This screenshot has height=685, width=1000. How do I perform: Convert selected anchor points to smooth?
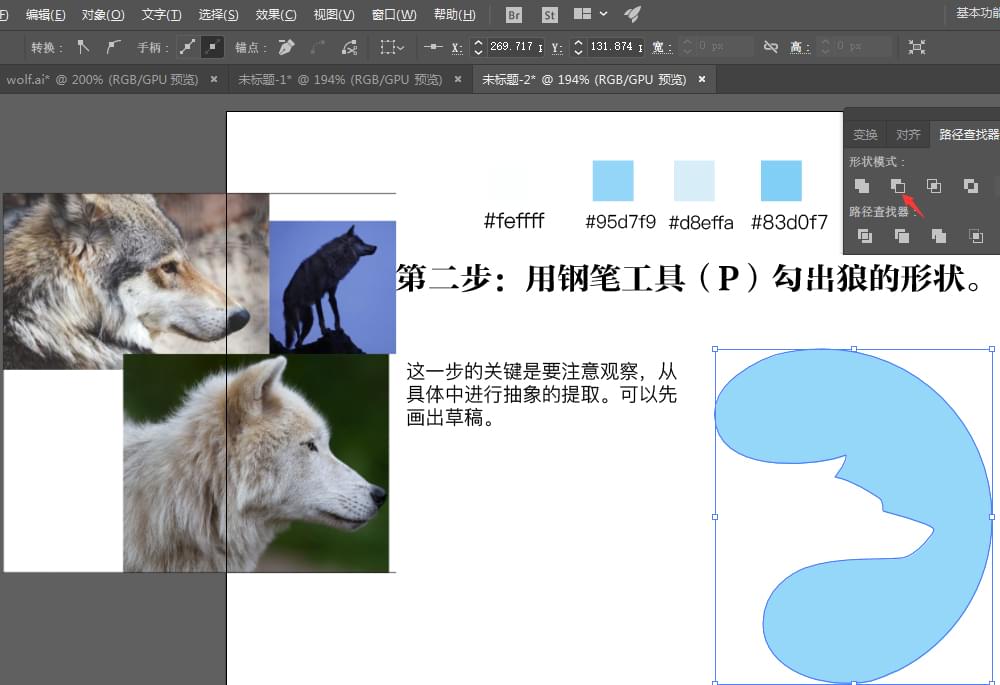pyautogui.click(x=113, y=47)
